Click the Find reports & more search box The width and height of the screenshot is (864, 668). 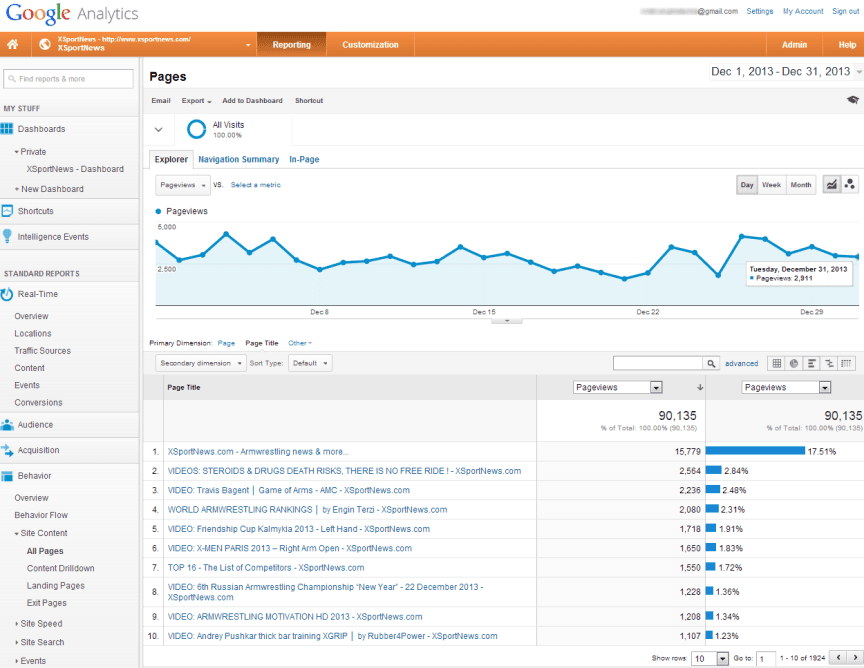(x=68, y=79)
